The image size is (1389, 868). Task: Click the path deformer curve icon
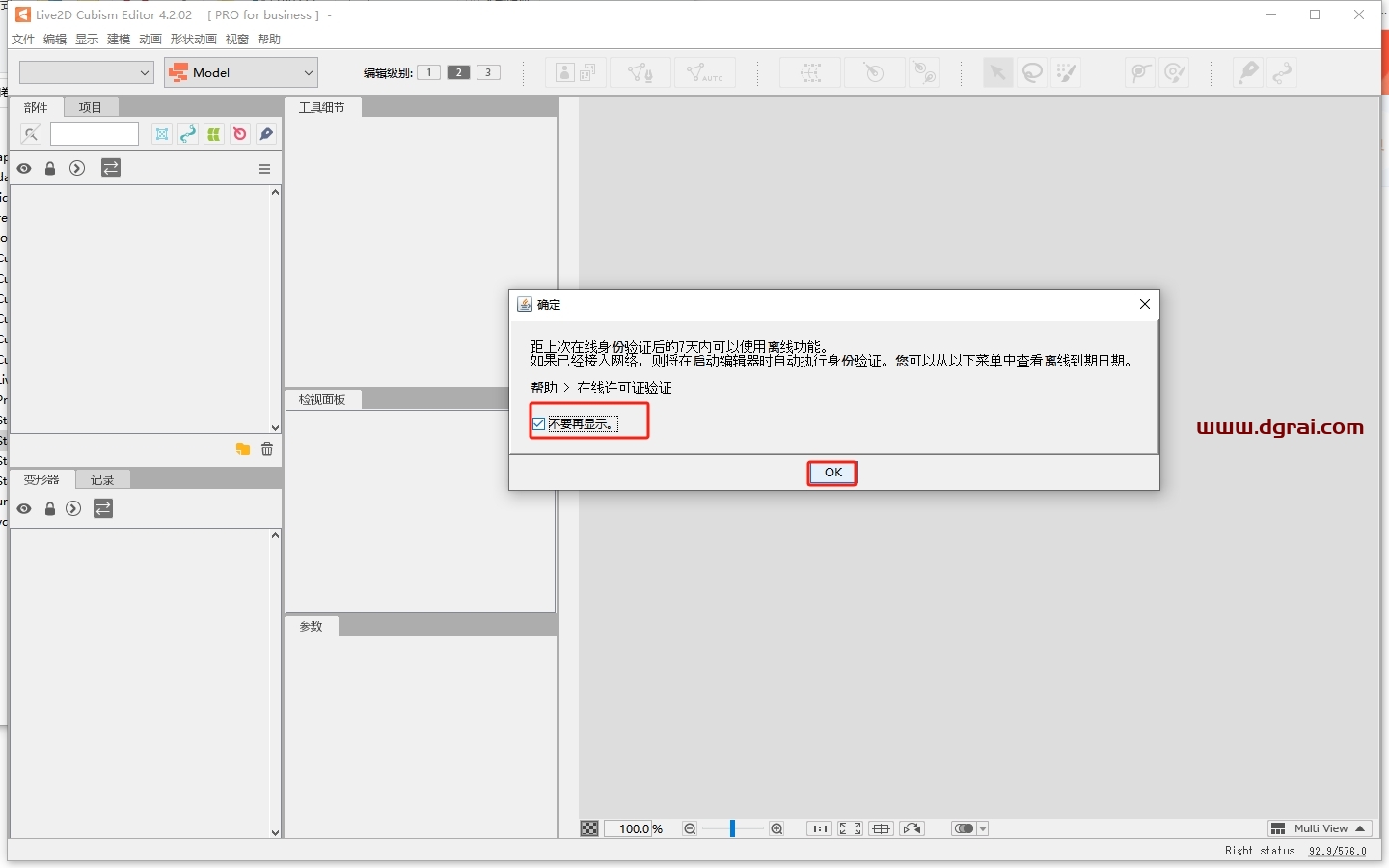tap(1282, 72)
